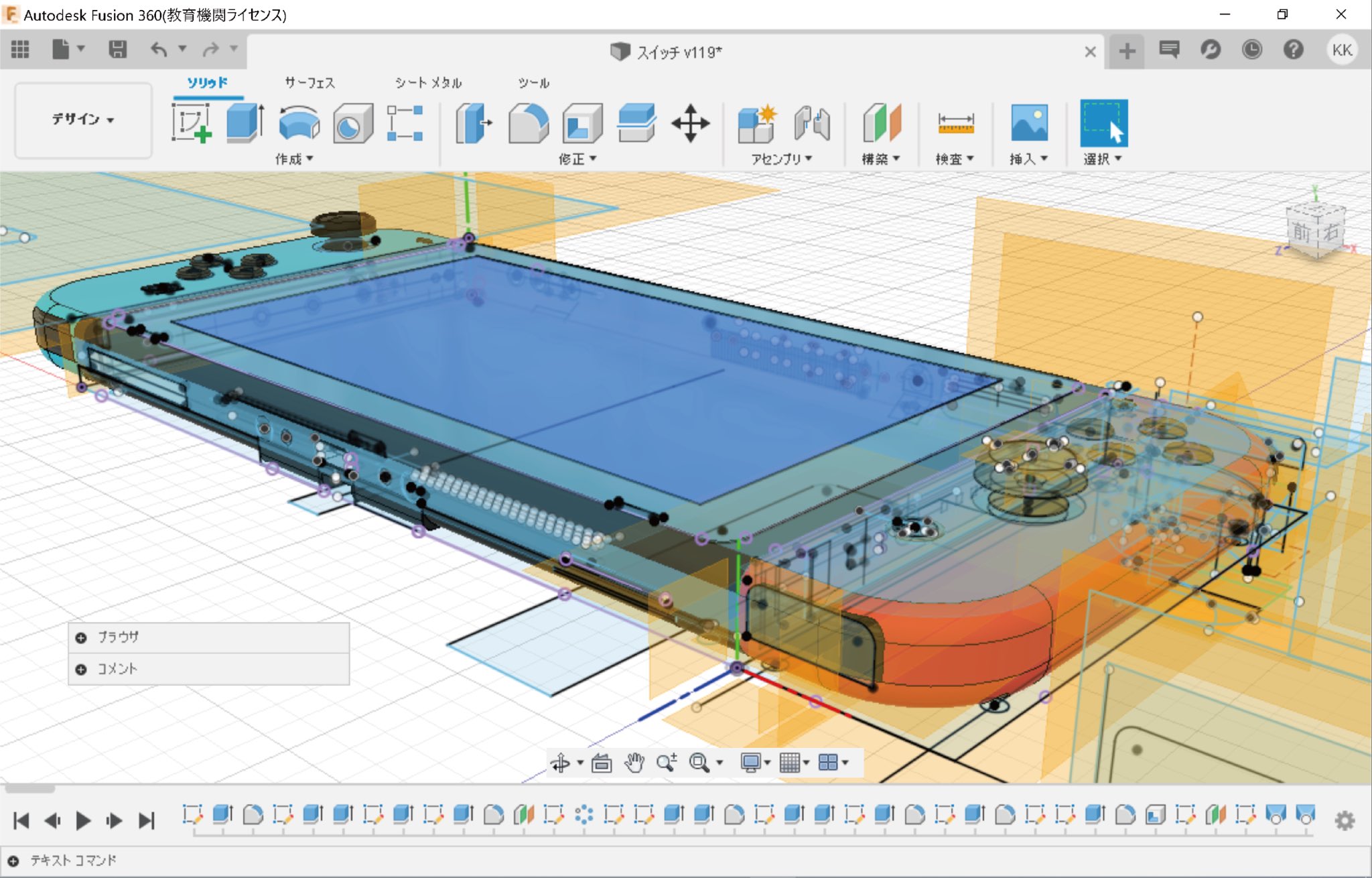Select the Extrude tool
This screenshot has height=878, width=1372.
point(245,123)
